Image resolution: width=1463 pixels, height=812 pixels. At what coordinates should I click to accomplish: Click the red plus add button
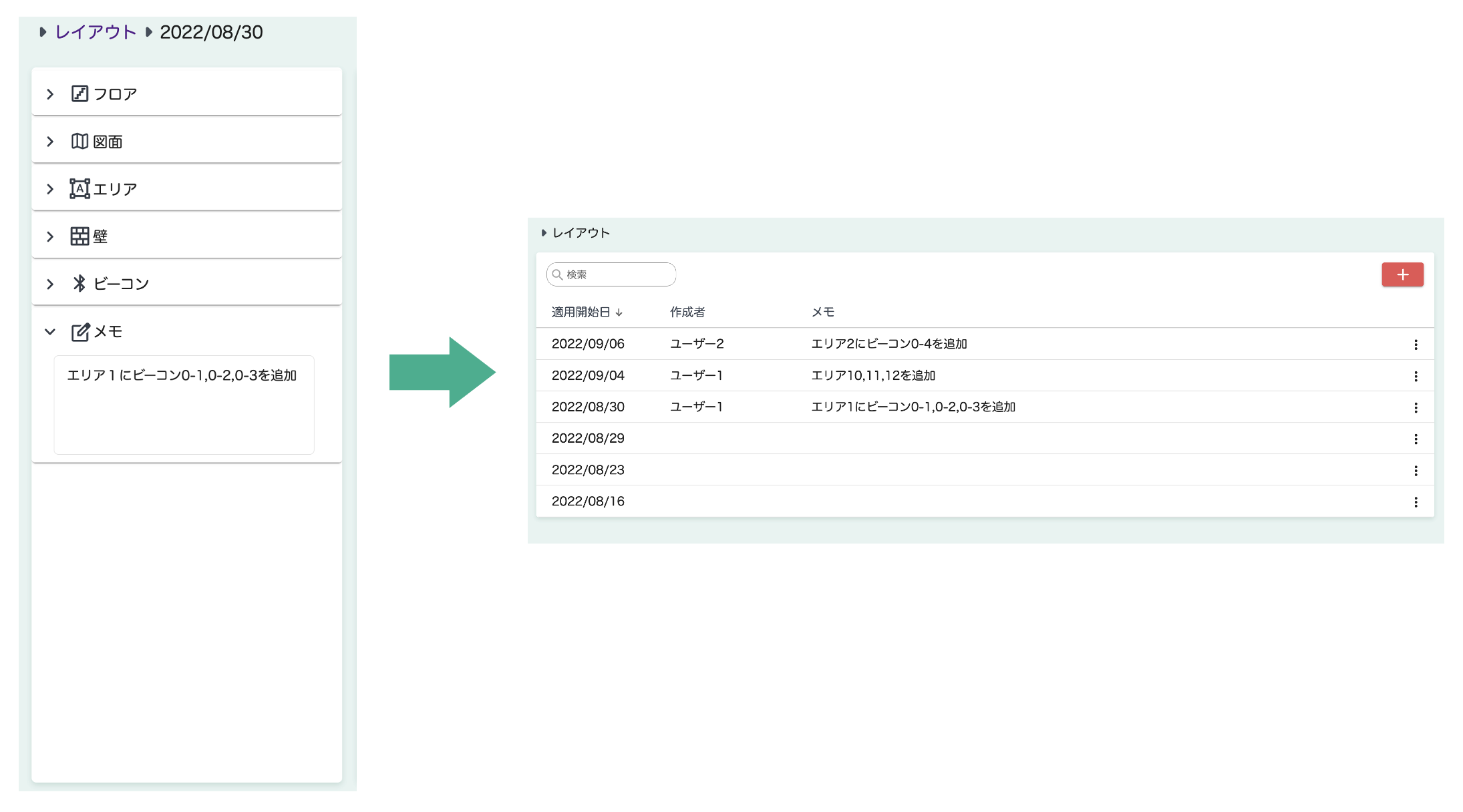(1402, 274)
